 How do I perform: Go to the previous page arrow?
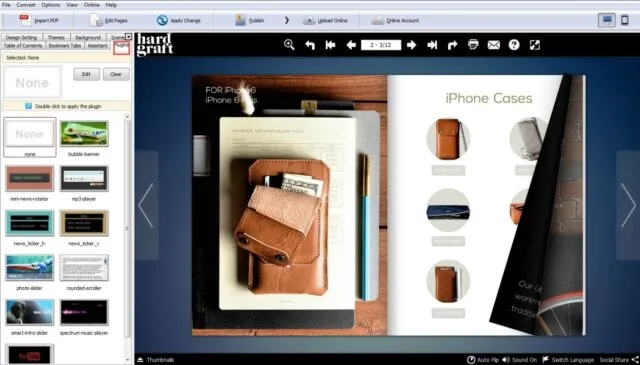tap(351, 45)
